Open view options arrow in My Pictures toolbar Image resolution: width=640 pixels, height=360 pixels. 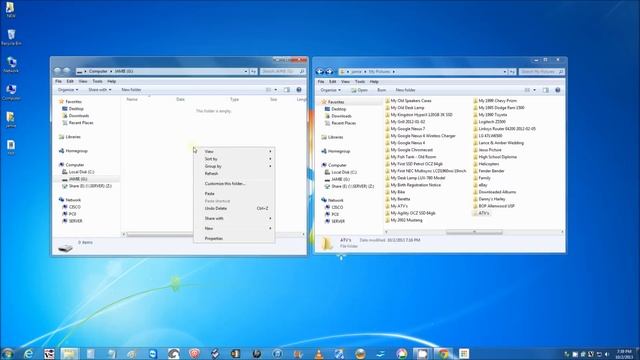[x=534, y=90]
